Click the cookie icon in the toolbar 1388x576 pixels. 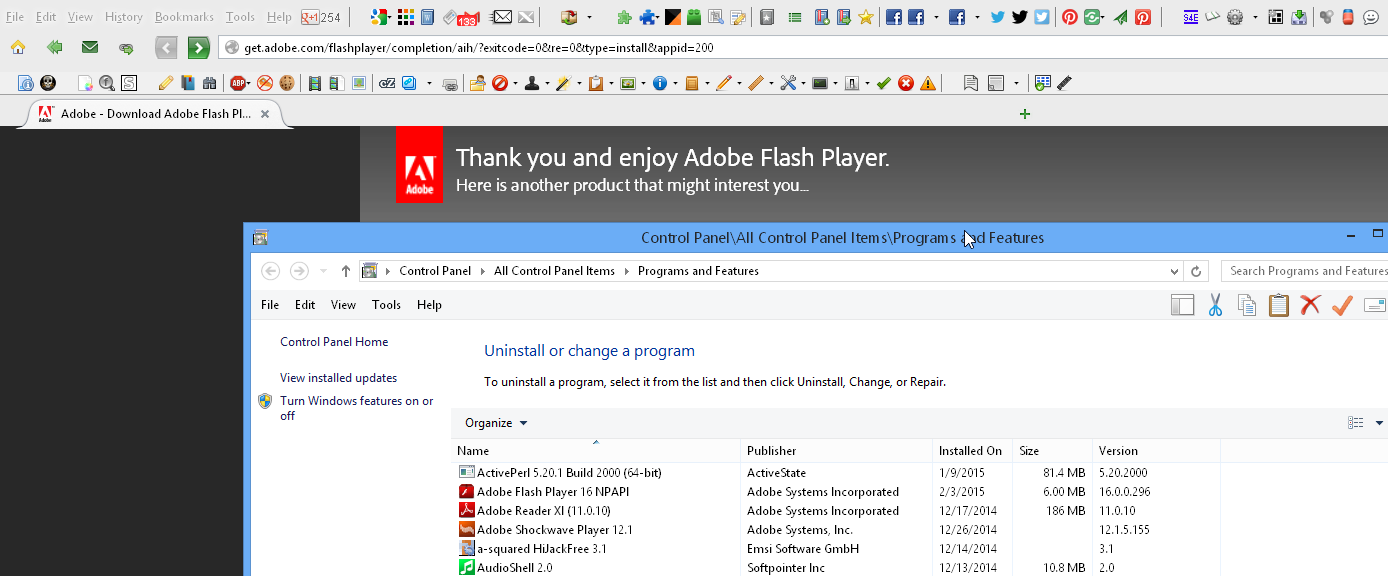coord(287,83)
